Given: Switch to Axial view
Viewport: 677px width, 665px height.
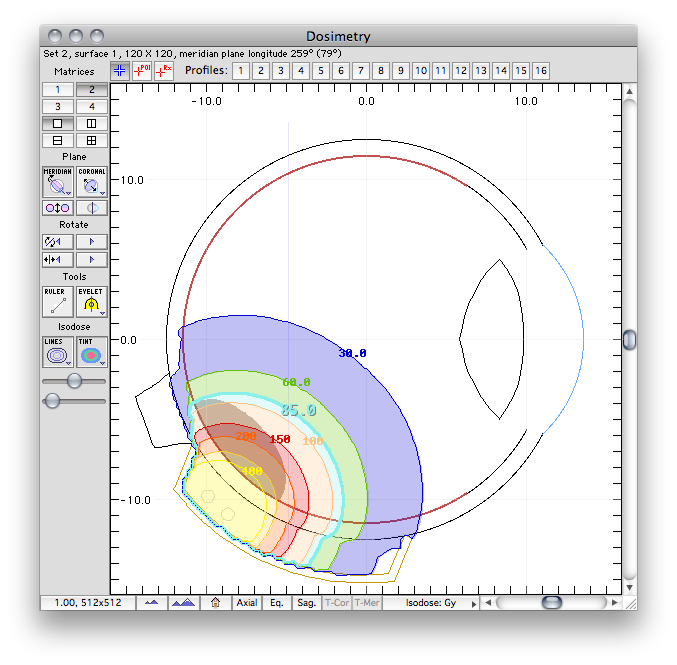Looking at the screenshot, I should (247, 603).
